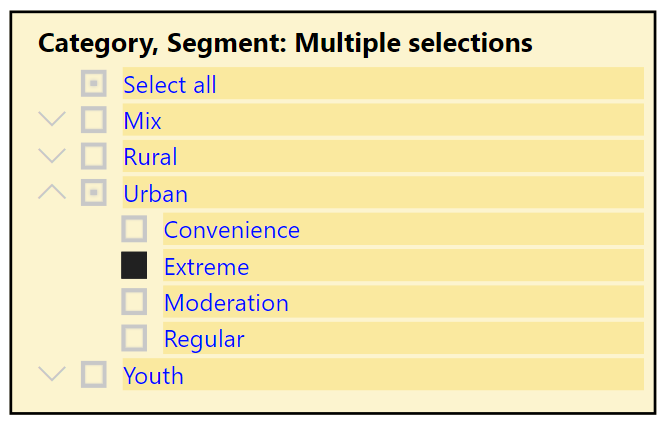This screenshot has height=422, width=661.
Task: Collapse the Urban category chevron
Action: click(x=52, y=192)
